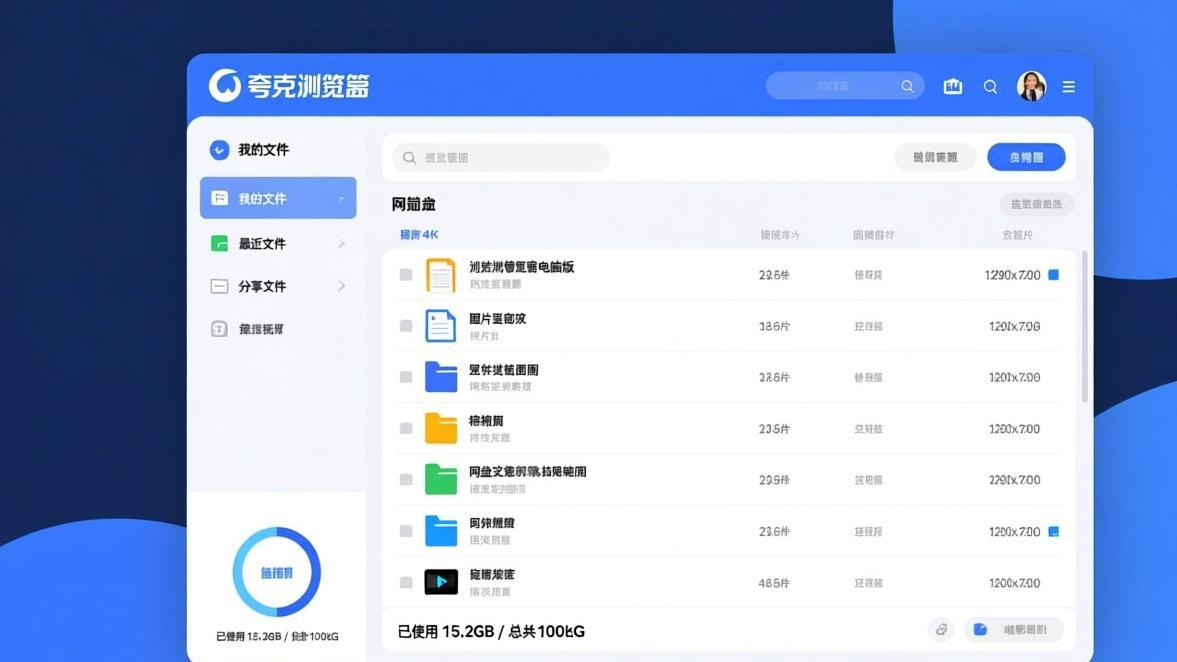Open the hamburger menu in the header
1177x662 pixels.
click(1069, 87)
